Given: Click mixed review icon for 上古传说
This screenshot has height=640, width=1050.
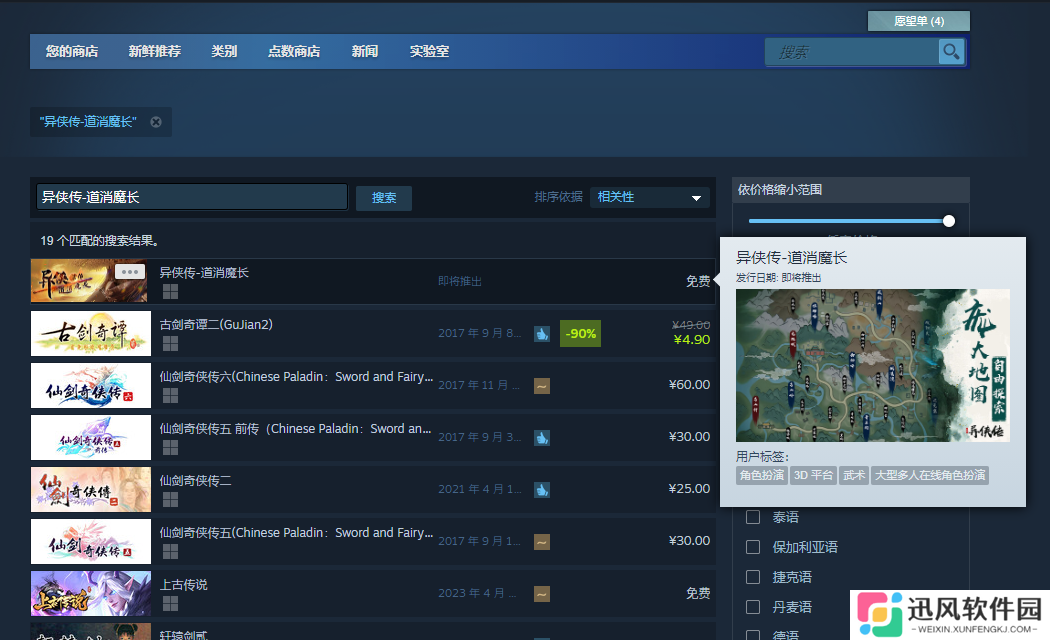Looking at the screenshot, I should click(542, 594).
